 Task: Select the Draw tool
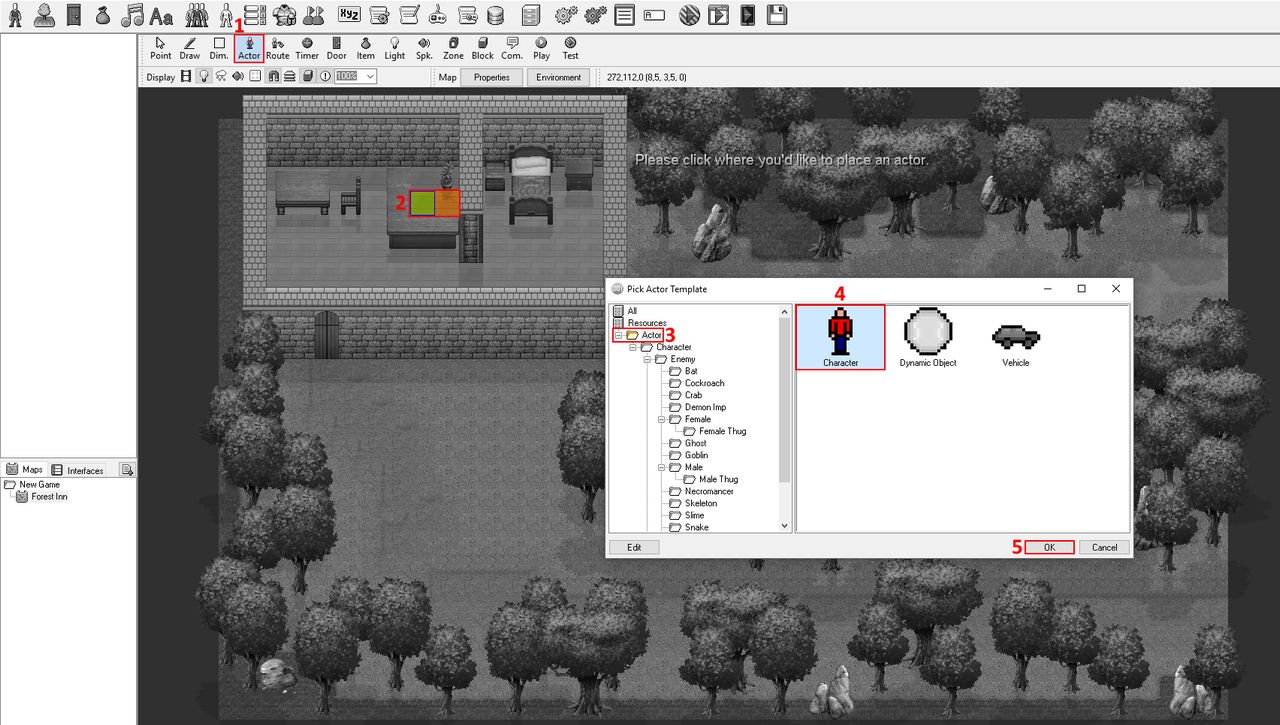point(190,49)
